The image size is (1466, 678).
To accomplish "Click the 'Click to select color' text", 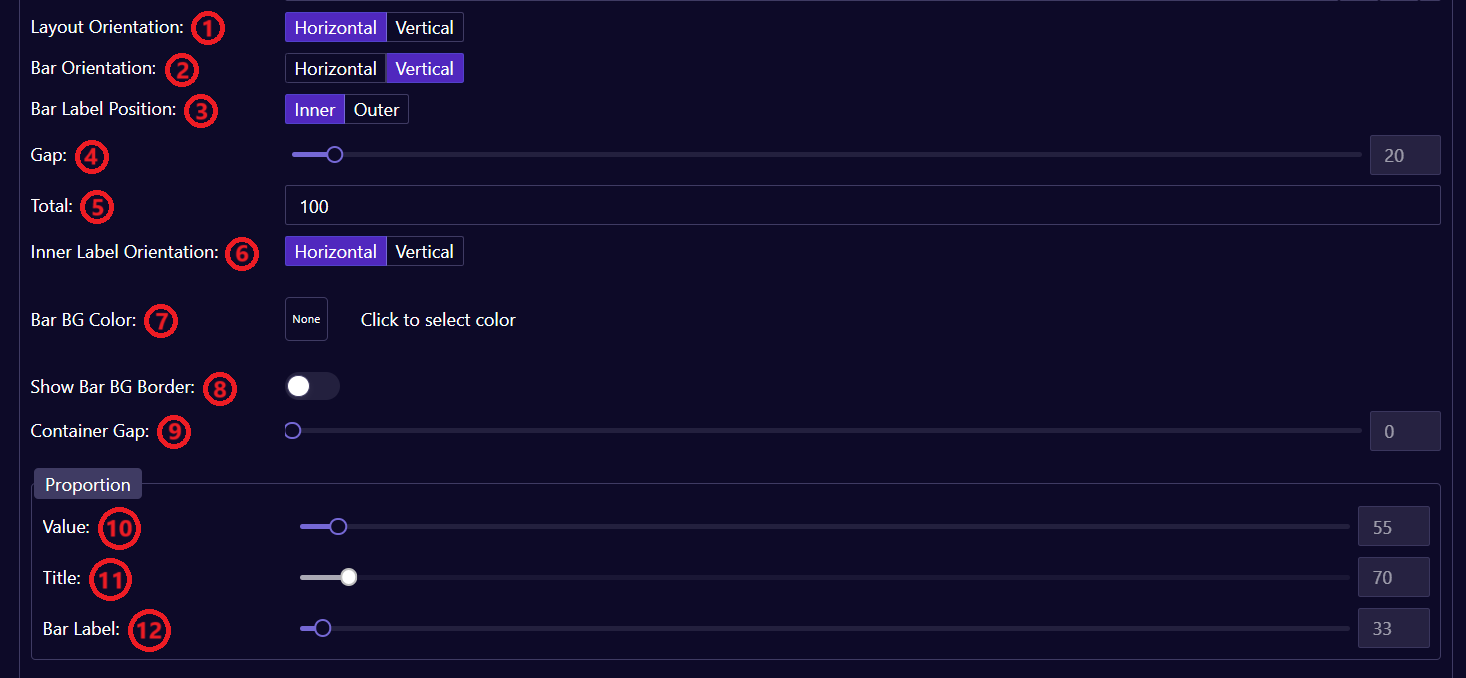I will 438,320.
